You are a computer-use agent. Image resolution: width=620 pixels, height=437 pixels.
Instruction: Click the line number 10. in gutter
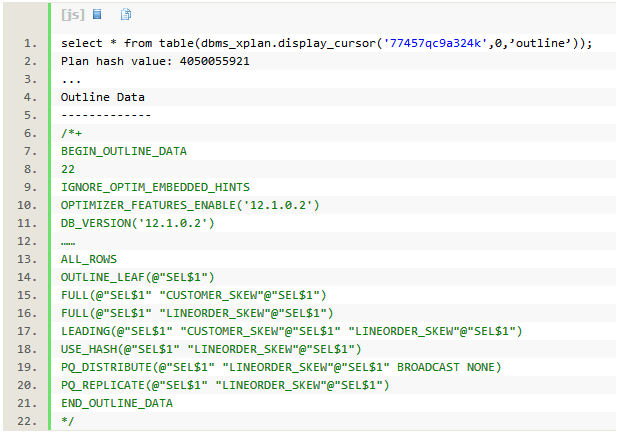(27, 205)
